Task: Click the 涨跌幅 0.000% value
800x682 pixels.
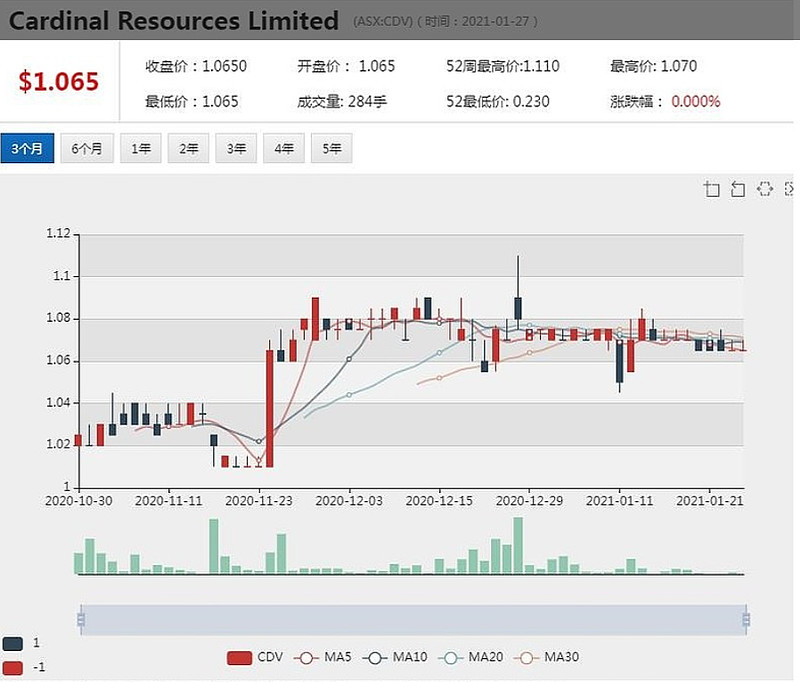Action: [696, 102]
